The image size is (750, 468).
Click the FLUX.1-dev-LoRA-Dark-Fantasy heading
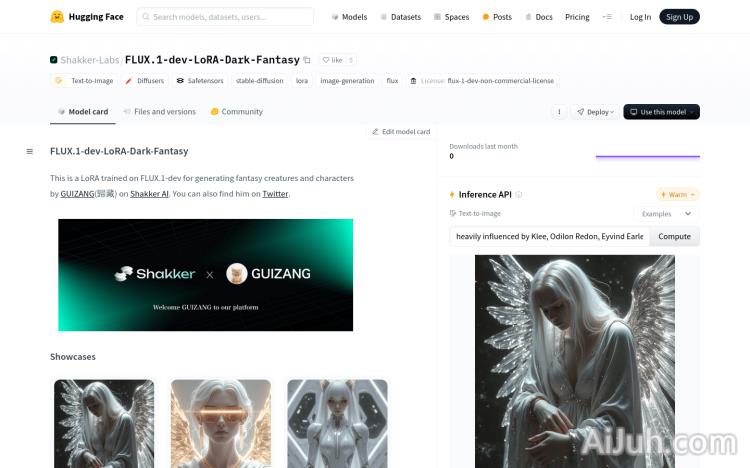[x=119, y=151]
